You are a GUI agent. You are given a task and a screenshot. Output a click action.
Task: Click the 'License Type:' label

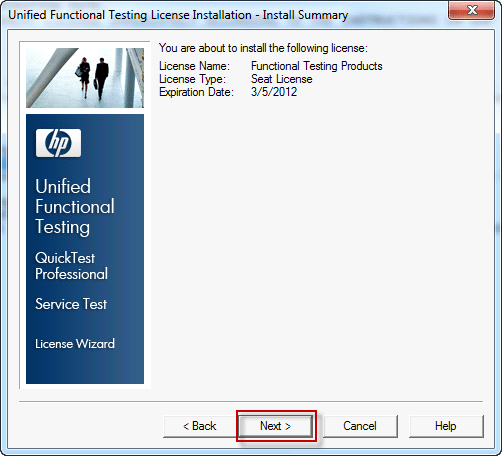coord(192,79)
